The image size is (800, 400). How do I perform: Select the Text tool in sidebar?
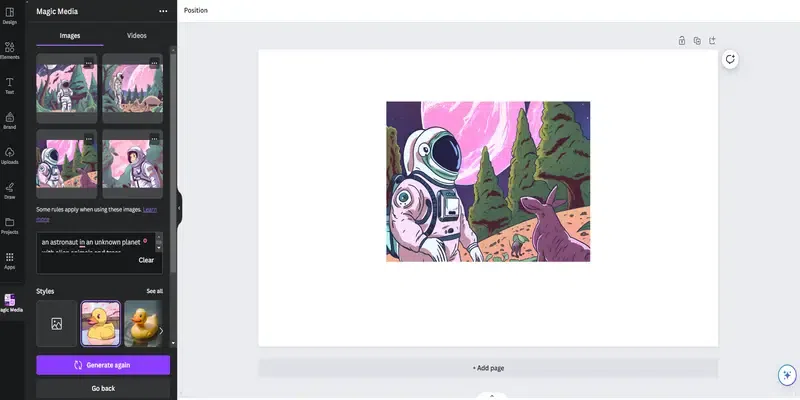pyautogui.click(x=10, y=86)
